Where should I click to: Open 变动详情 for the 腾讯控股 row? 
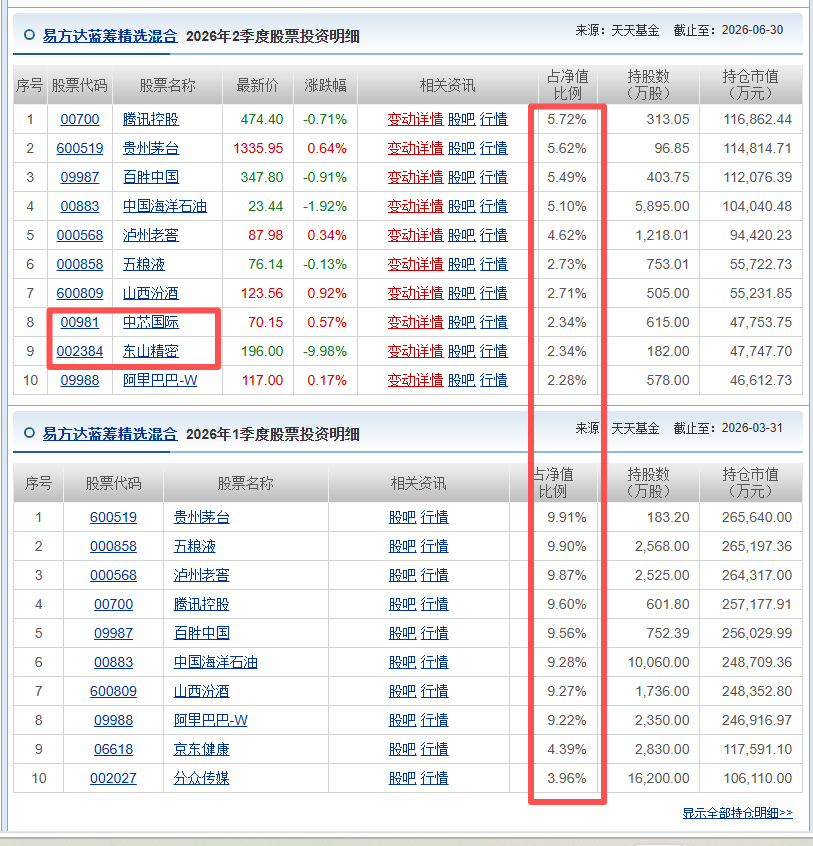click(x=415, y=119)
